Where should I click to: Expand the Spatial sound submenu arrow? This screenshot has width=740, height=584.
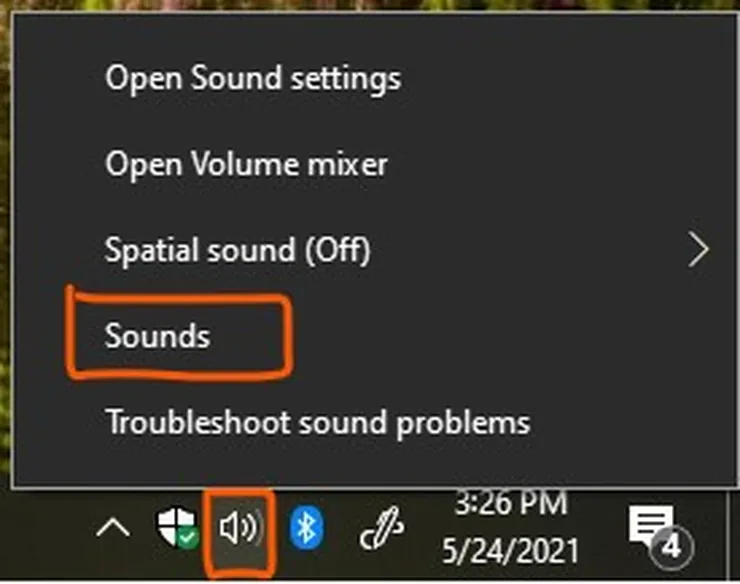(x=698, y=250)
